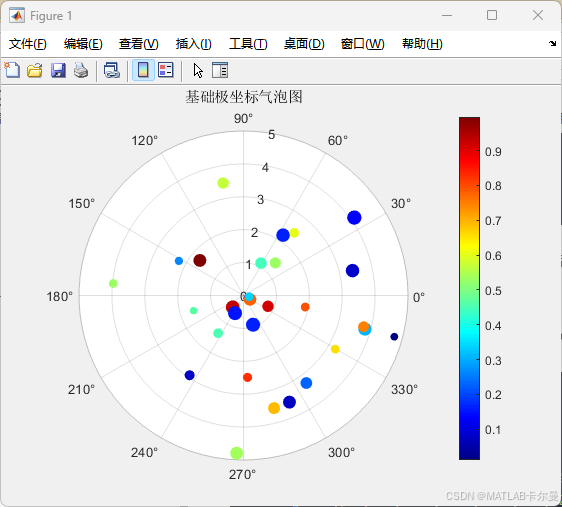
Task: Open the 帮助(H) menu
Action: [x=422, y=44]
